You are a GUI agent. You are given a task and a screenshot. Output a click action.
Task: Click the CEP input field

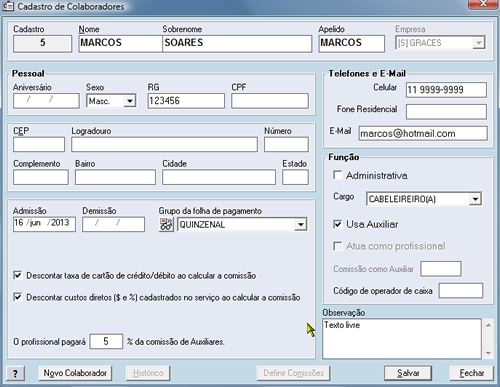pyautogui.click(x=39, y=144)
